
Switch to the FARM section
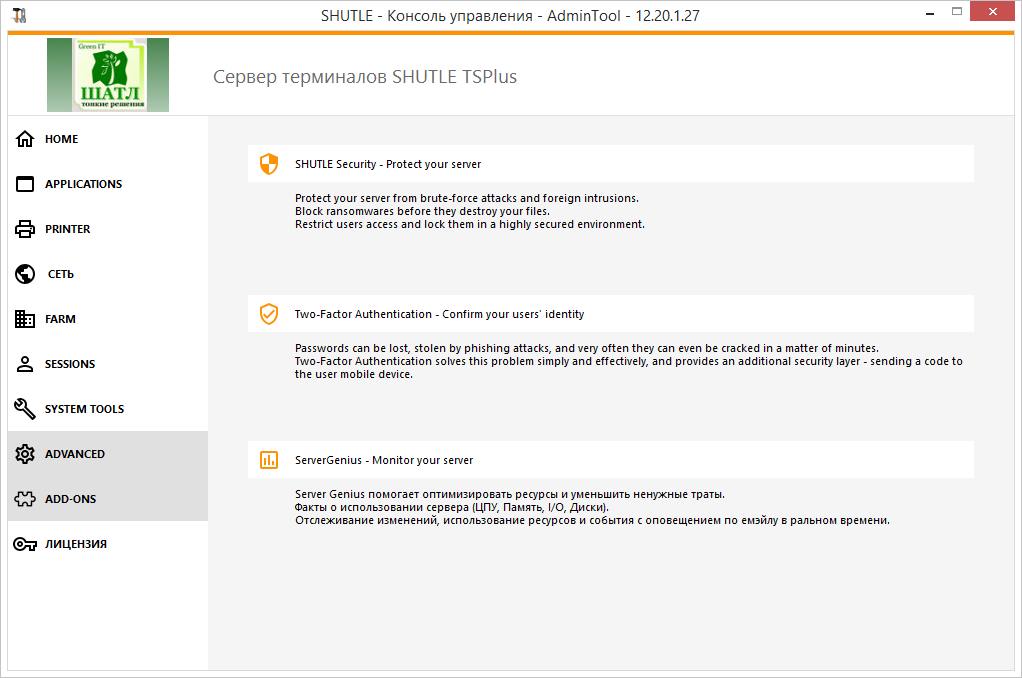(108, 319)
